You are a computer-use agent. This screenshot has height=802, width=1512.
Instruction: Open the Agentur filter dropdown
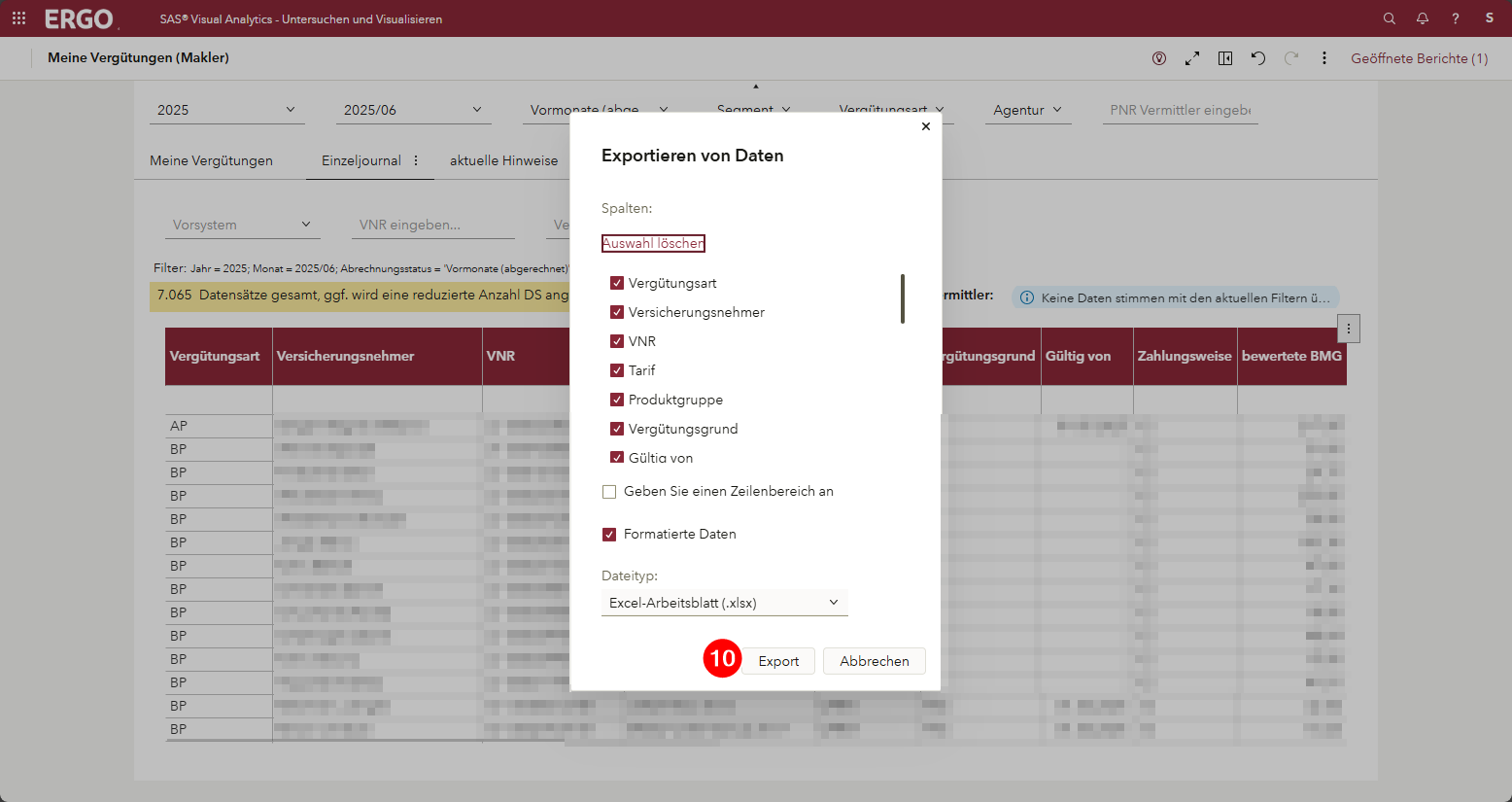(x=1028, y=110)
